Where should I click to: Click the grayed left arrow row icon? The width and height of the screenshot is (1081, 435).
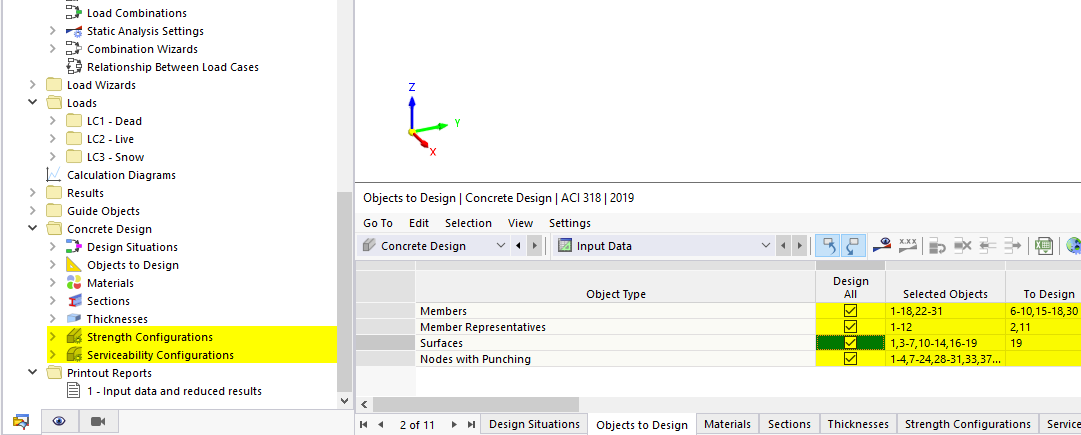click(987, 245)
